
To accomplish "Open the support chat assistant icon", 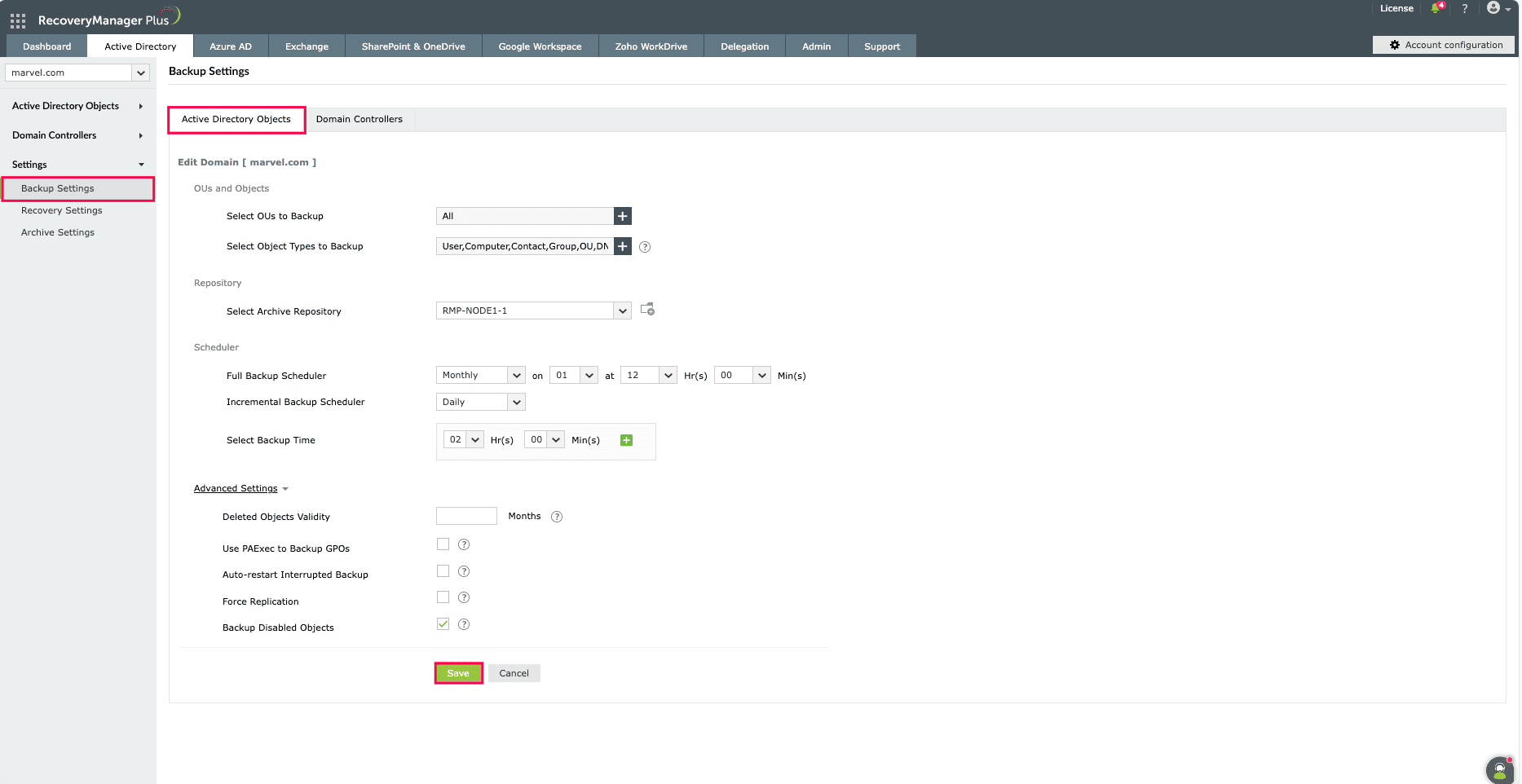I will pyautogui.click(x=1500, y=769).
